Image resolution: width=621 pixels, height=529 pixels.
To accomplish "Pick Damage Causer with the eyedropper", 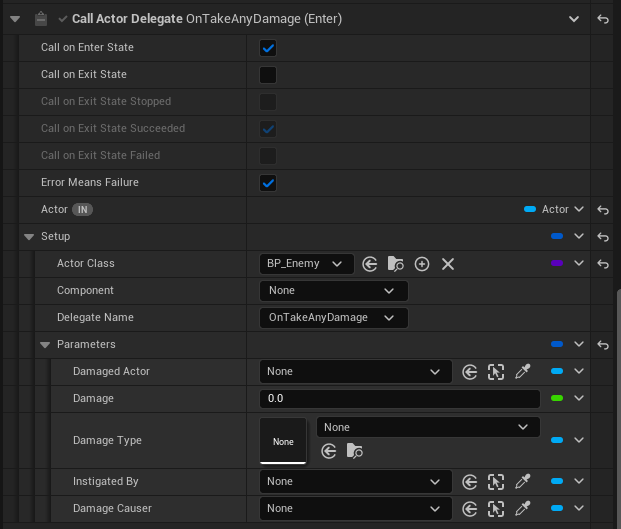I will tap(522, 508).
